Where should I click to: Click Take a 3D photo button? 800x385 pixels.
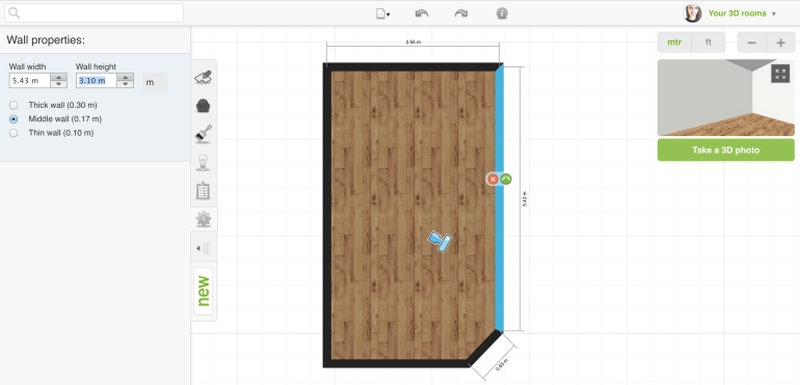click(726, 150)
